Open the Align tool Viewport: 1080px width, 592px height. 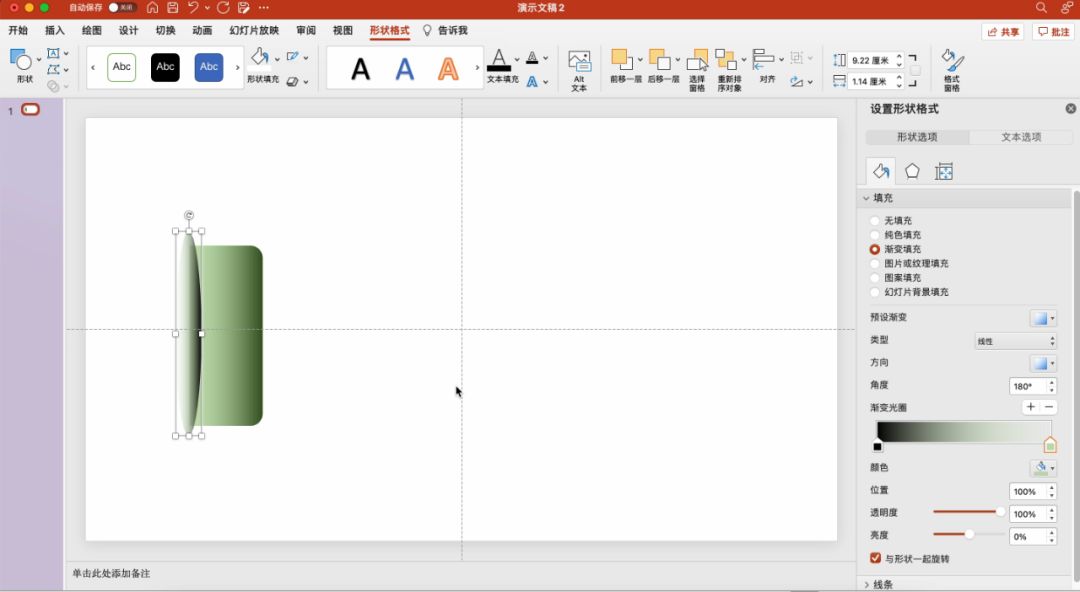763,59
